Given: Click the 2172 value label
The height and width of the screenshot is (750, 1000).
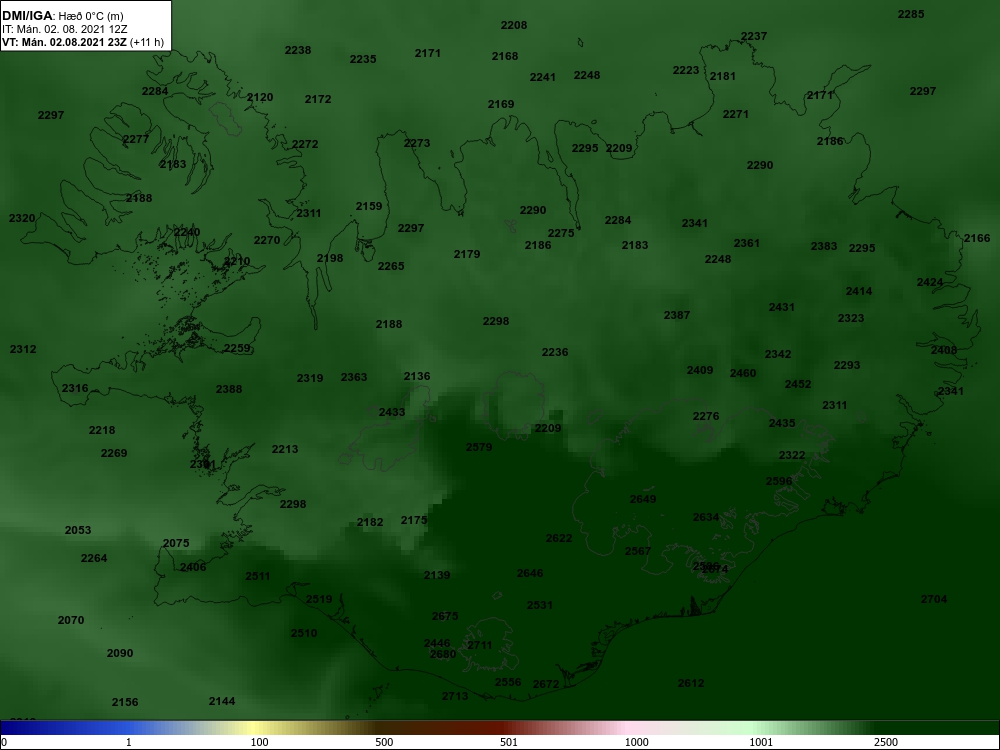Looking at the screenshot, I should pyautogui.click(x=318, y=99).
